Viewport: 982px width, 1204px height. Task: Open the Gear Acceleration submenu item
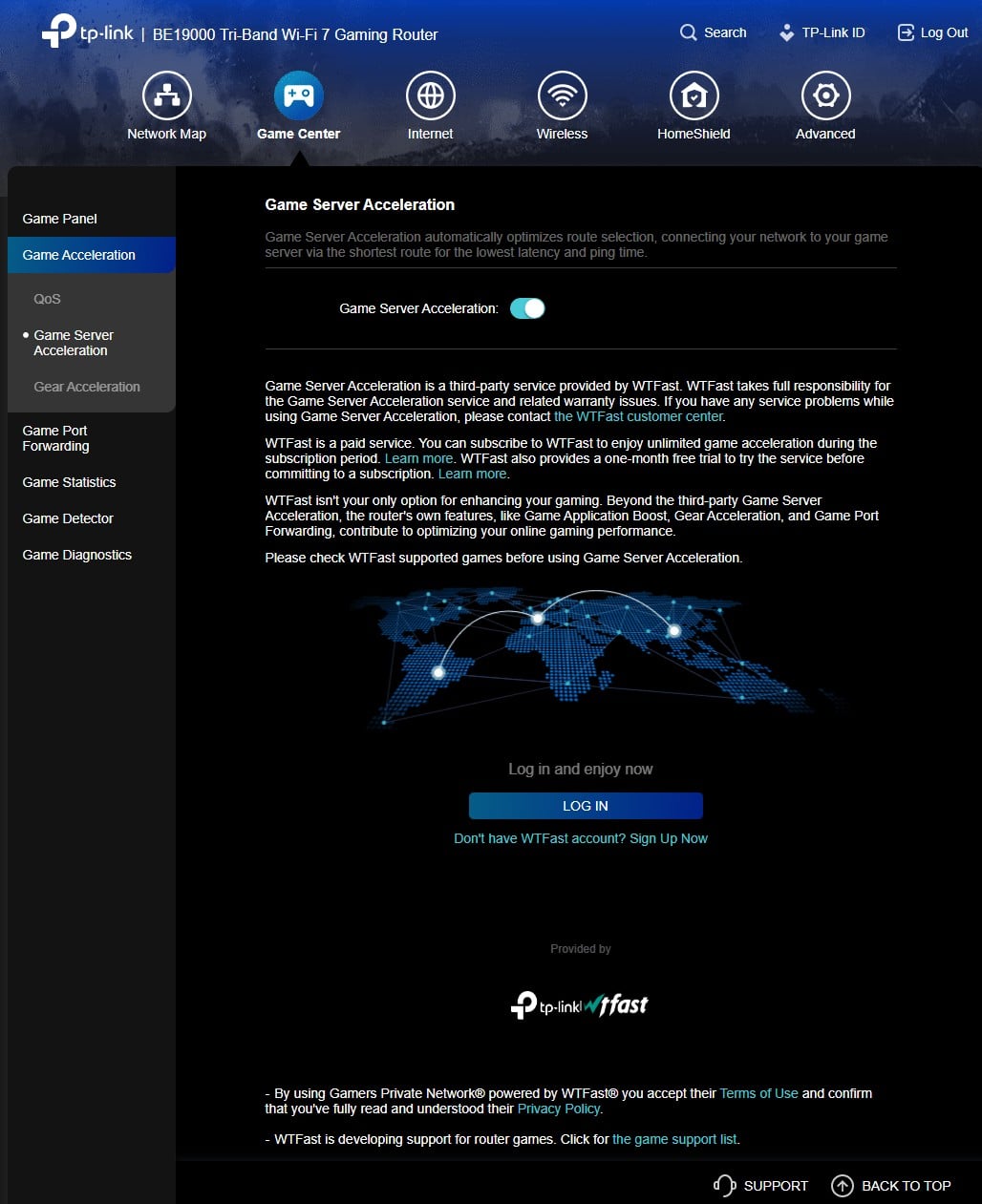click(x=87, y=387)
